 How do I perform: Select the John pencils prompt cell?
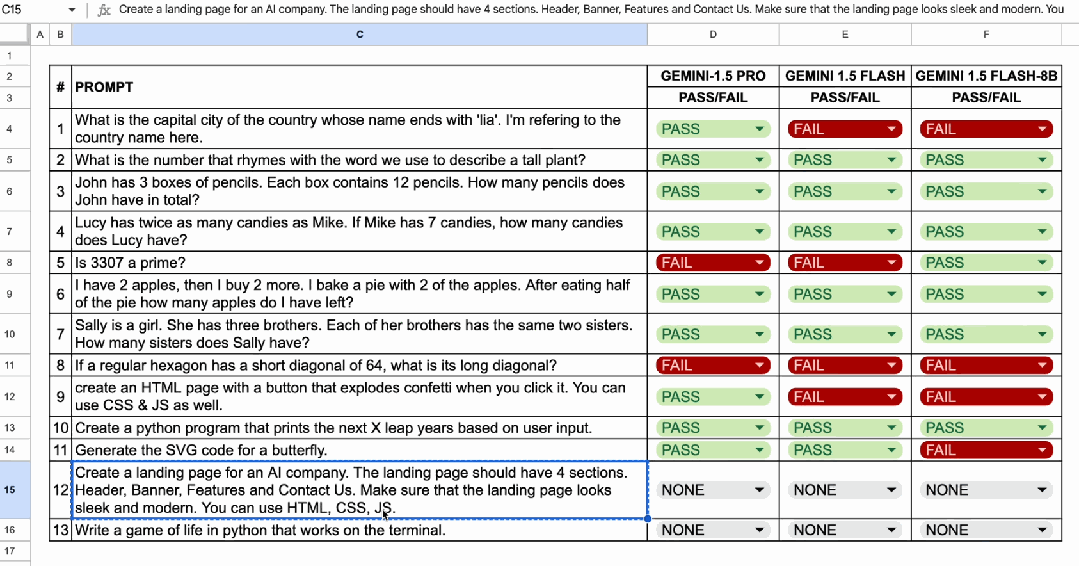[x=359, y=191]
